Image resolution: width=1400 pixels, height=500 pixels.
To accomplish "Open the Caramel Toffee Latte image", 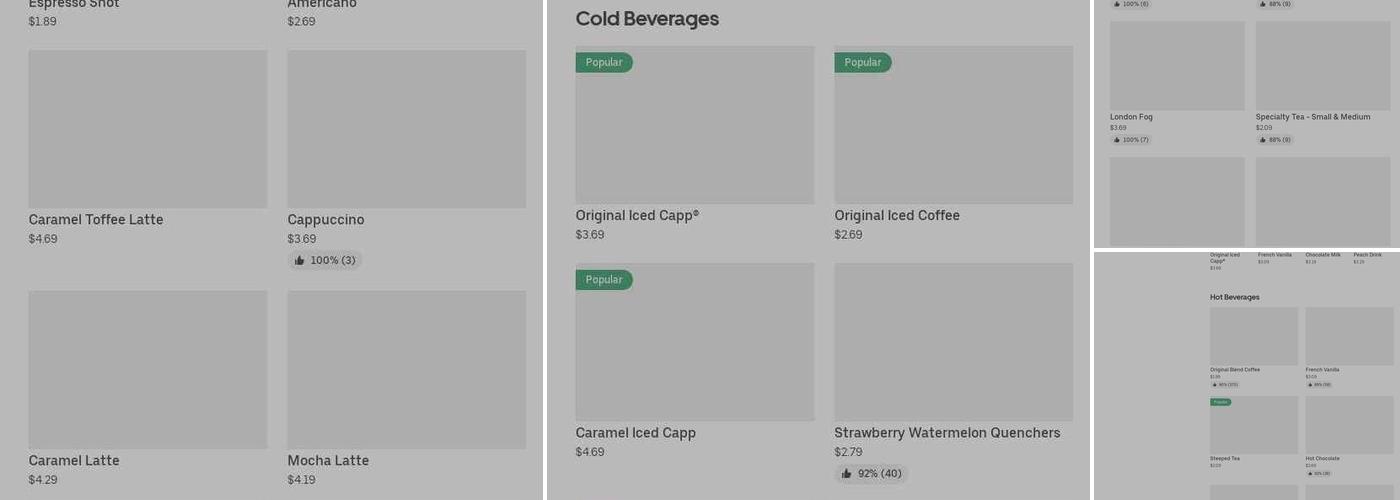I will point(147,129).
